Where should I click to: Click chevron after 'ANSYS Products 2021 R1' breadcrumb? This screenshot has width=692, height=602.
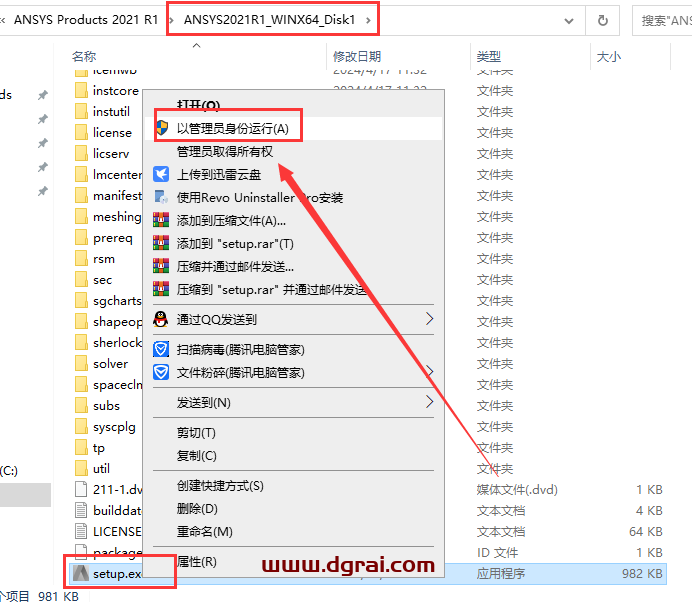(x=171, y=20)
